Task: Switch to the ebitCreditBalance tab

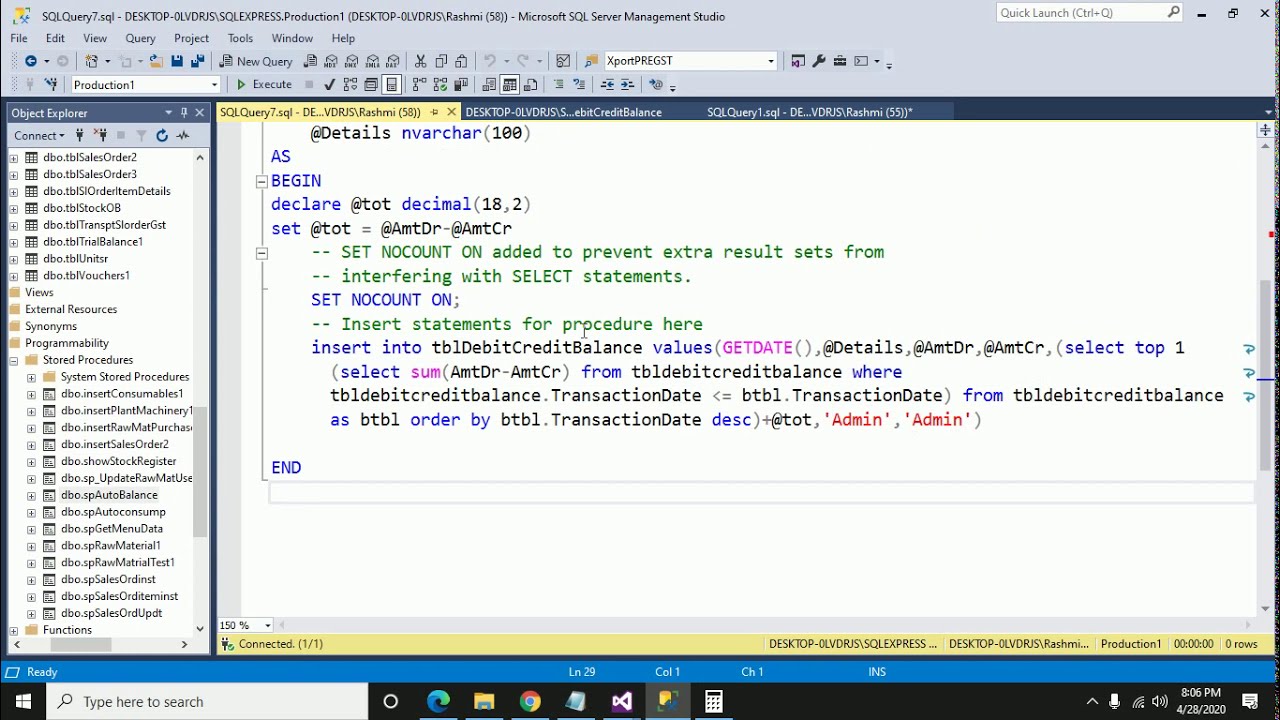Action: (563, 112)
